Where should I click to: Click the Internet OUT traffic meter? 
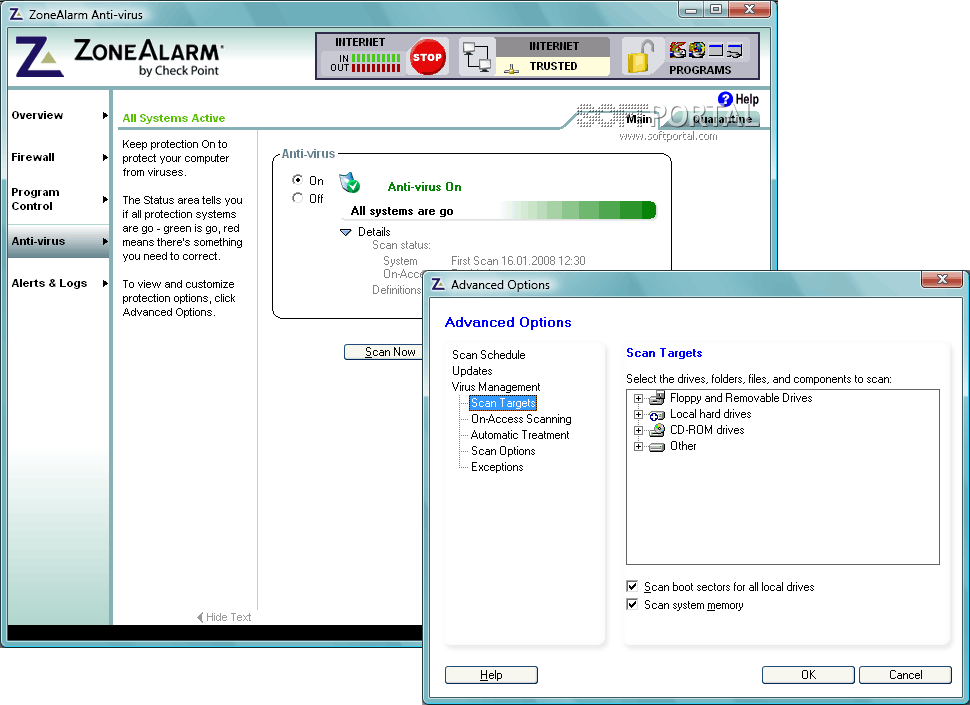pos(376,67)
